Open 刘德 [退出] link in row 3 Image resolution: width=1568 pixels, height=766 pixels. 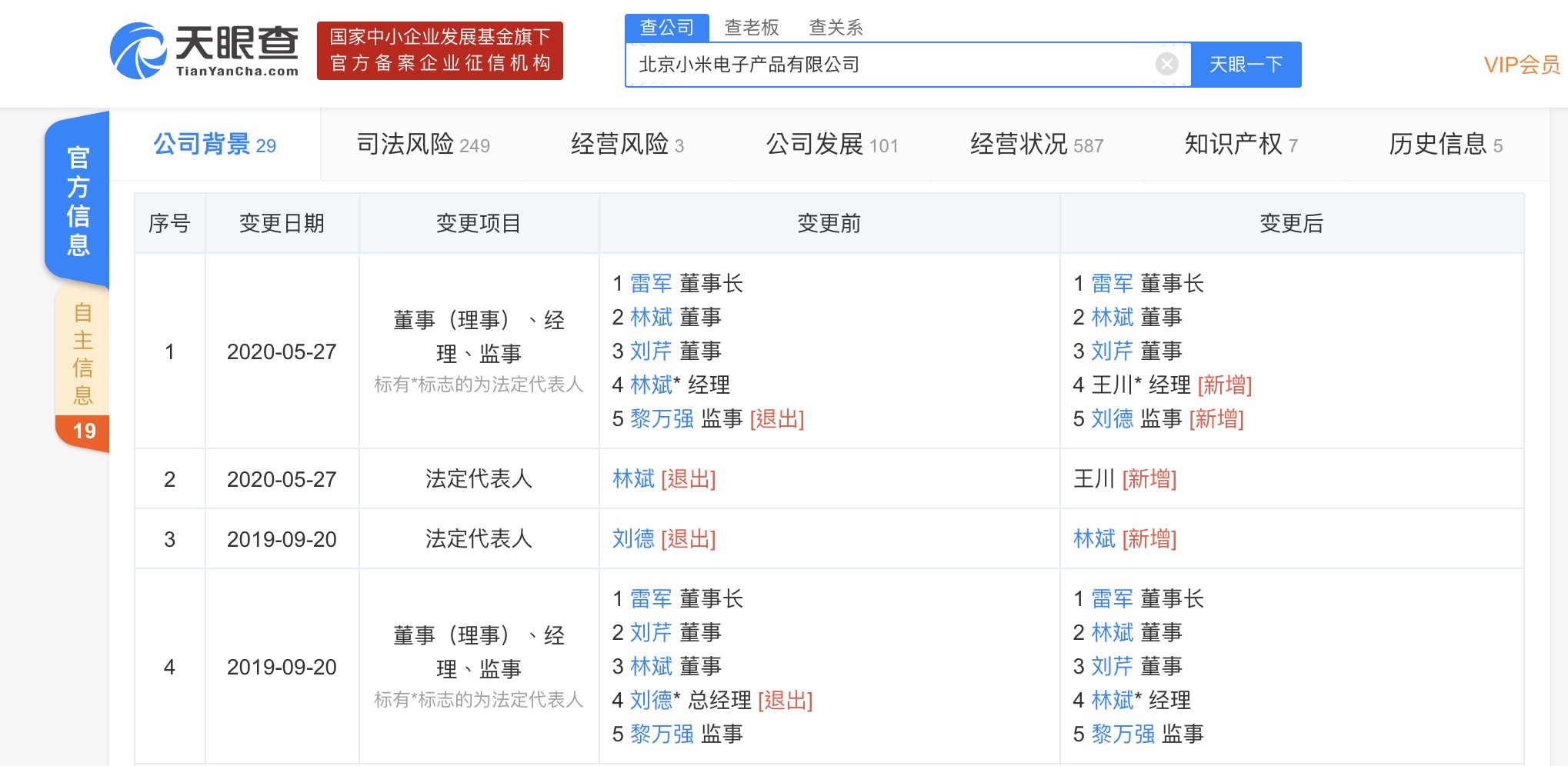(x=633, y=539)
